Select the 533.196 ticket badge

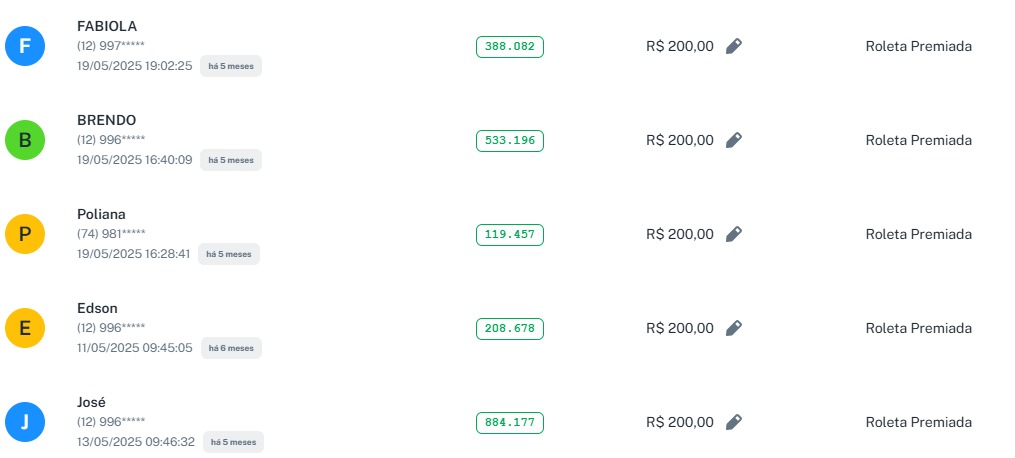[x=510, y=140]
